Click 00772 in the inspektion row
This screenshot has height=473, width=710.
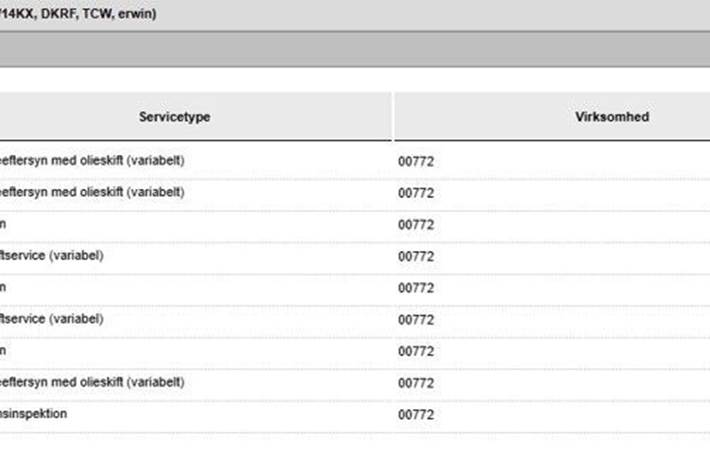point(416,415)
